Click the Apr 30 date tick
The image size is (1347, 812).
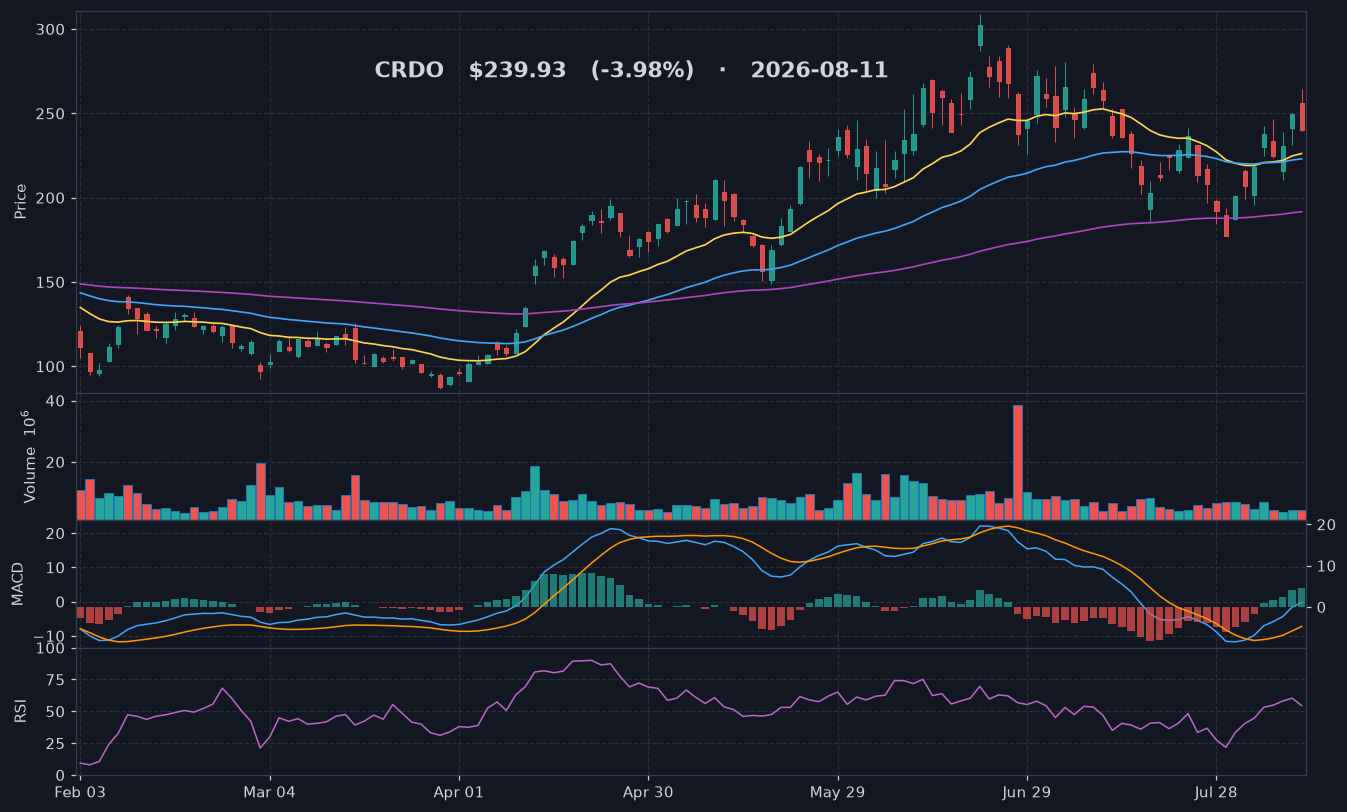[648, 792]
